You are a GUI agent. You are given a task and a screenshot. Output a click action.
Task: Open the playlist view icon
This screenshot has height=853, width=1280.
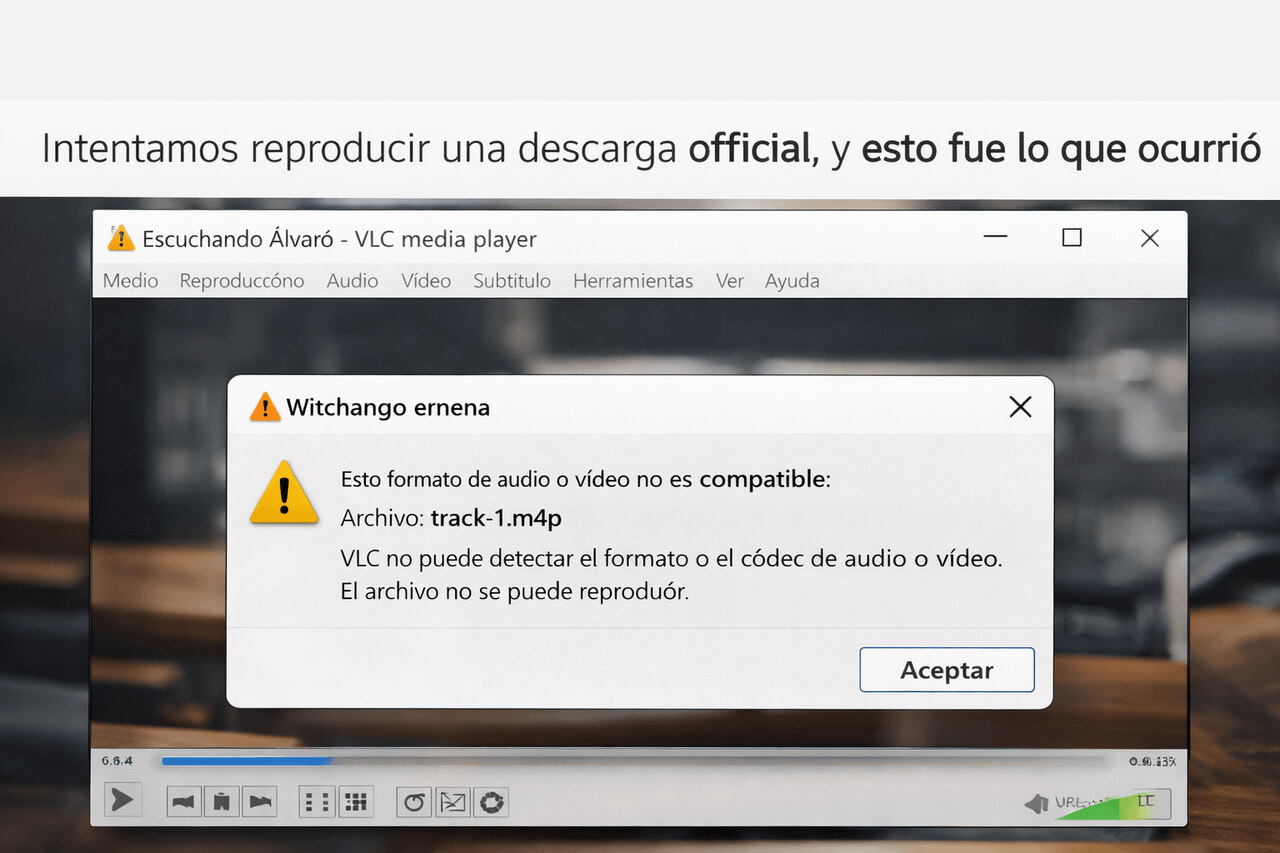tap(316, 801)
